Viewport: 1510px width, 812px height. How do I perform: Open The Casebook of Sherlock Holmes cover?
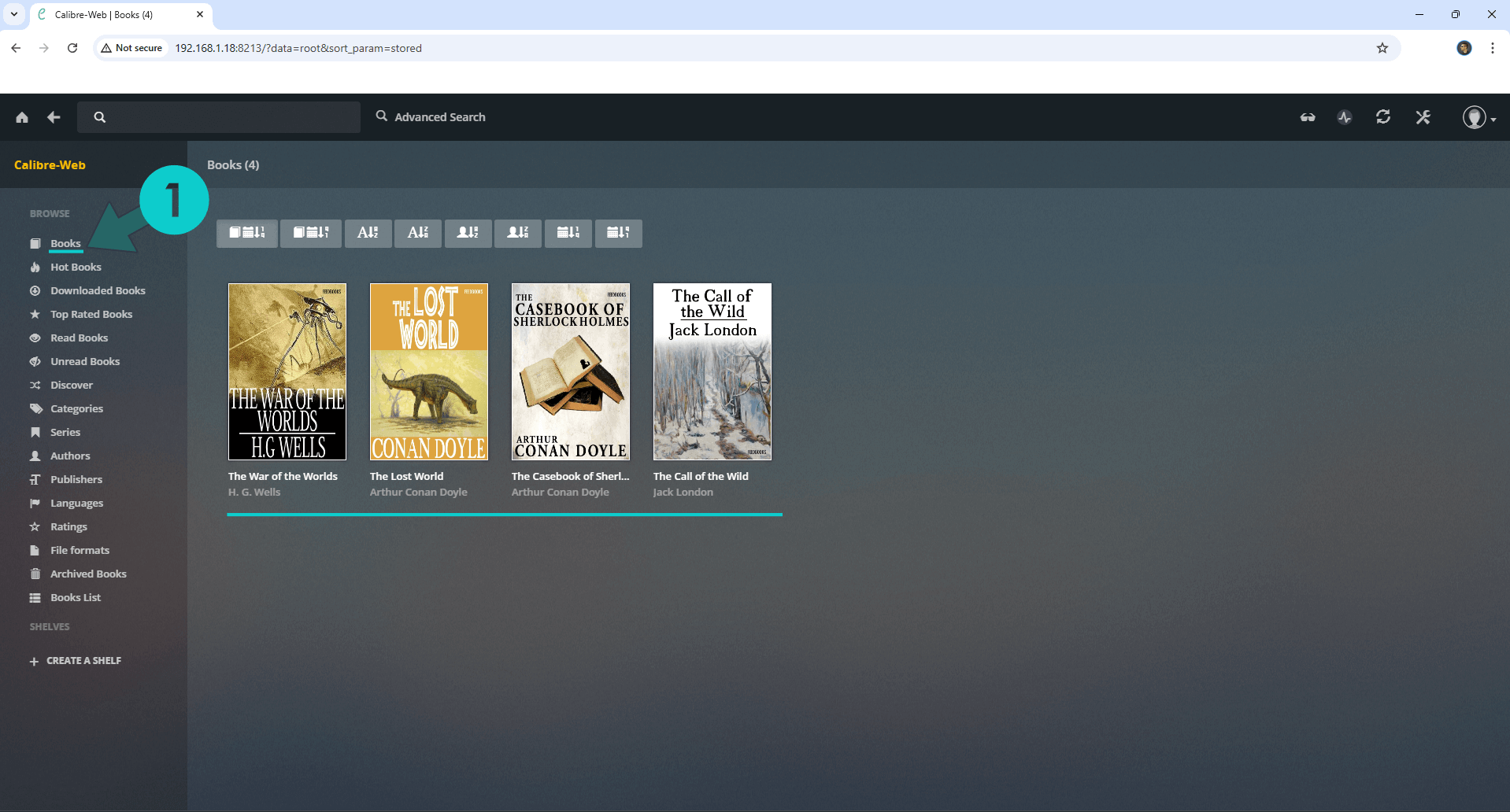(x=571, y=372)
